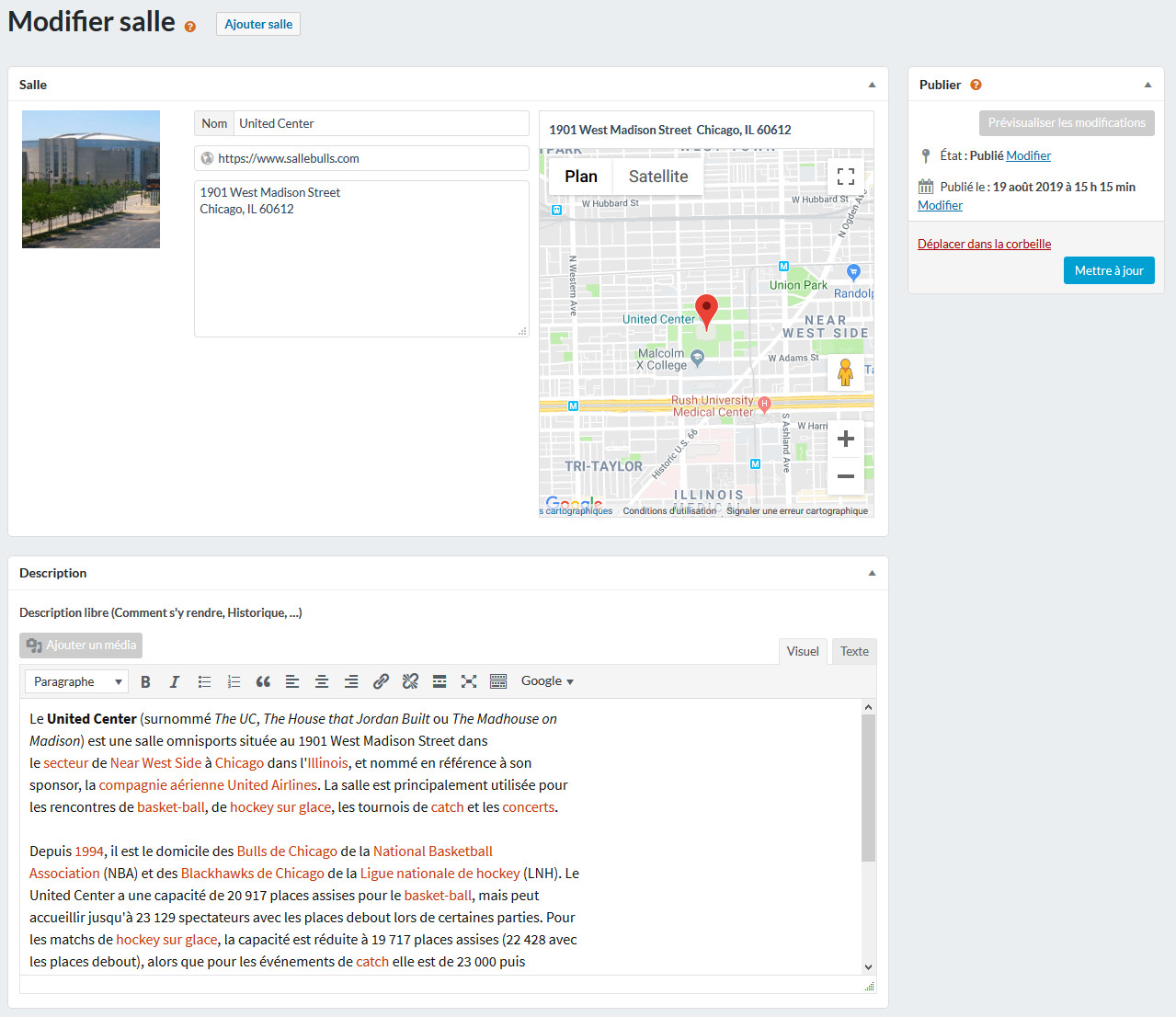Toggle bold formatting in the editor
The height and width of the screenshot is (1017, 1176).
145,681
